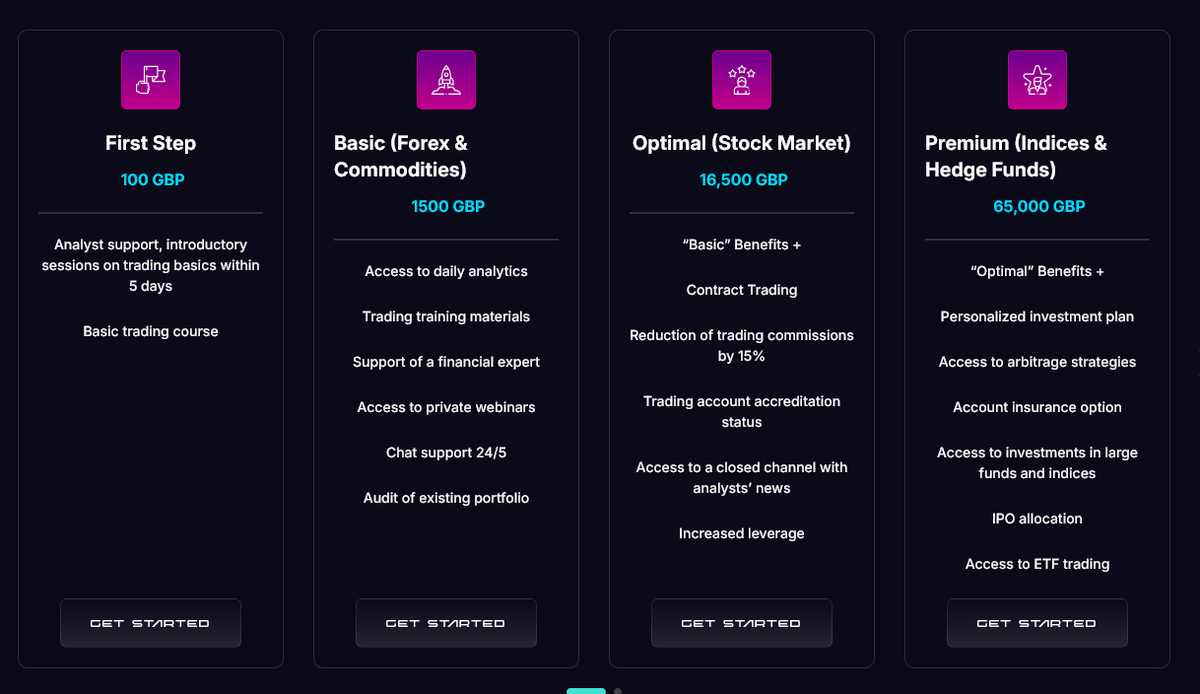Click GET STARTED on the Basic plan

click(446, 622)
